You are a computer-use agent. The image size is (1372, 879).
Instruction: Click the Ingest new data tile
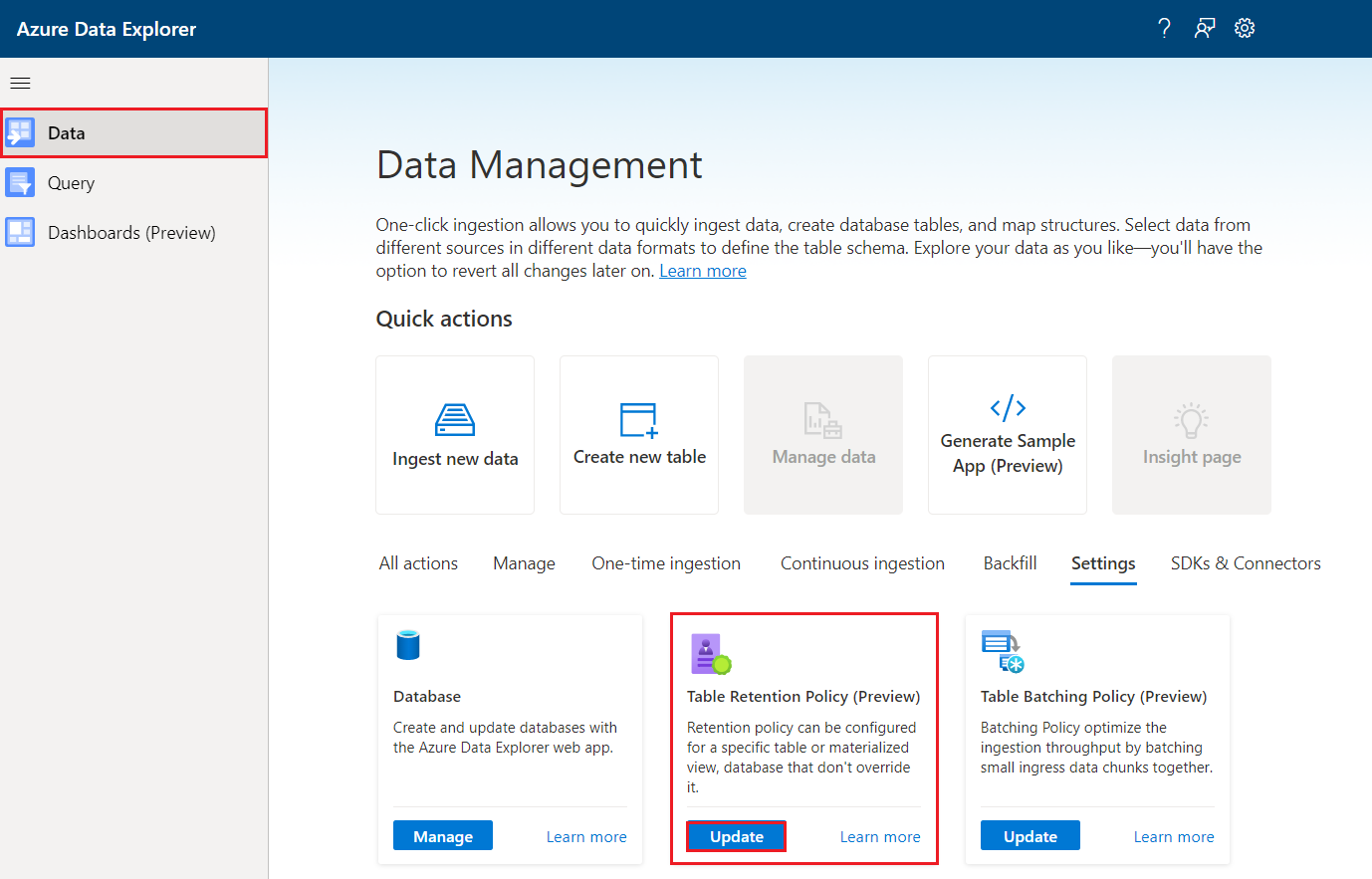click(454, 435)
